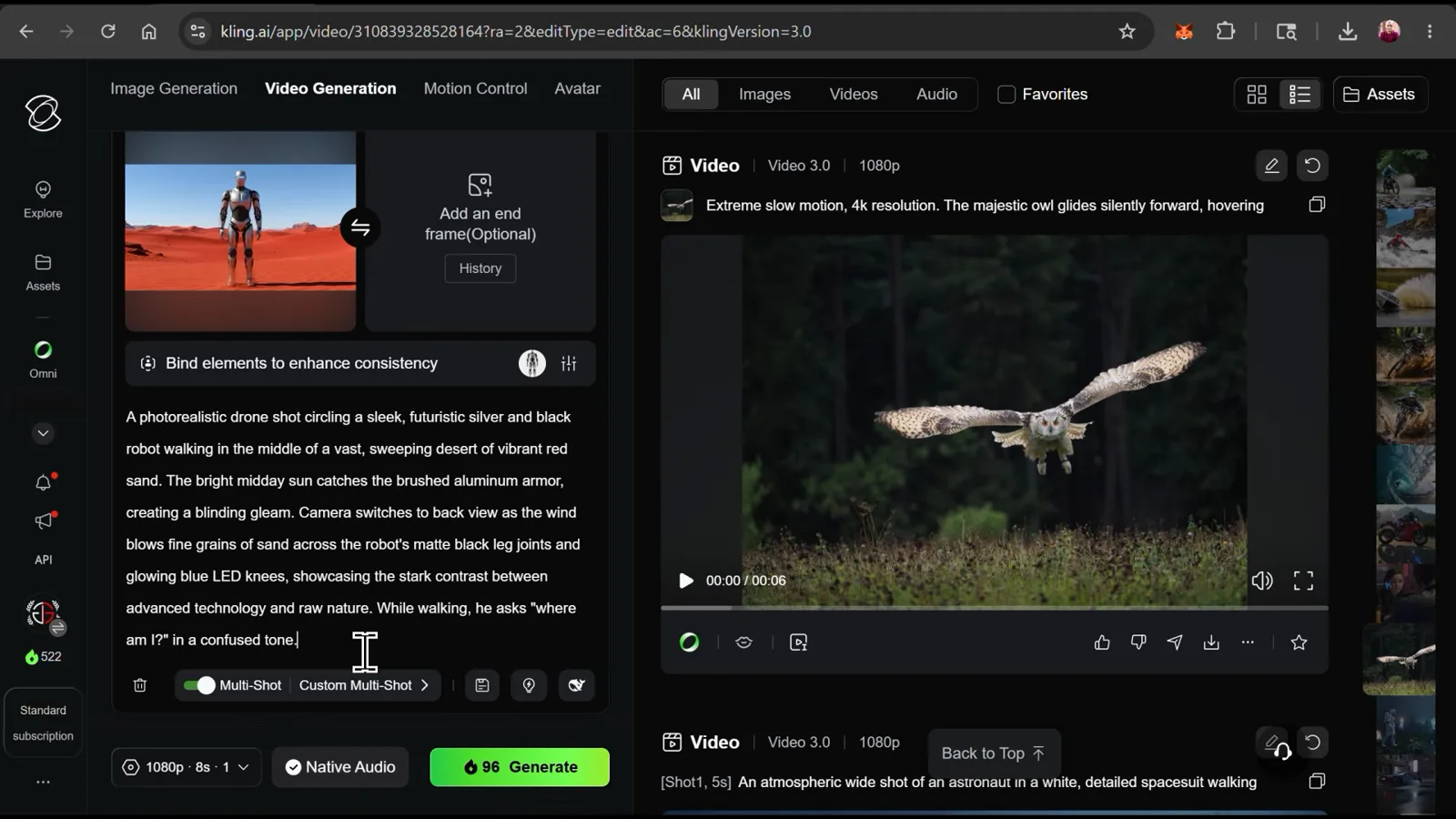Open the owl video in fullscreen

(1303, 581)
